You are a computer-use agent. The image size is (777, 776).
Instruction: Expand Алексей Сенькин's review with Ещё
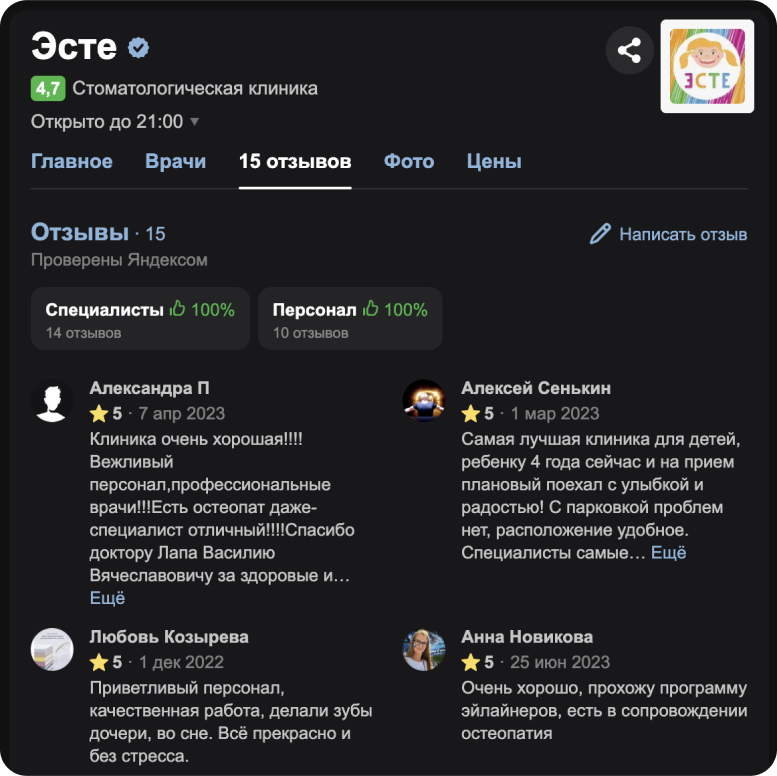[x=668, y=553]
